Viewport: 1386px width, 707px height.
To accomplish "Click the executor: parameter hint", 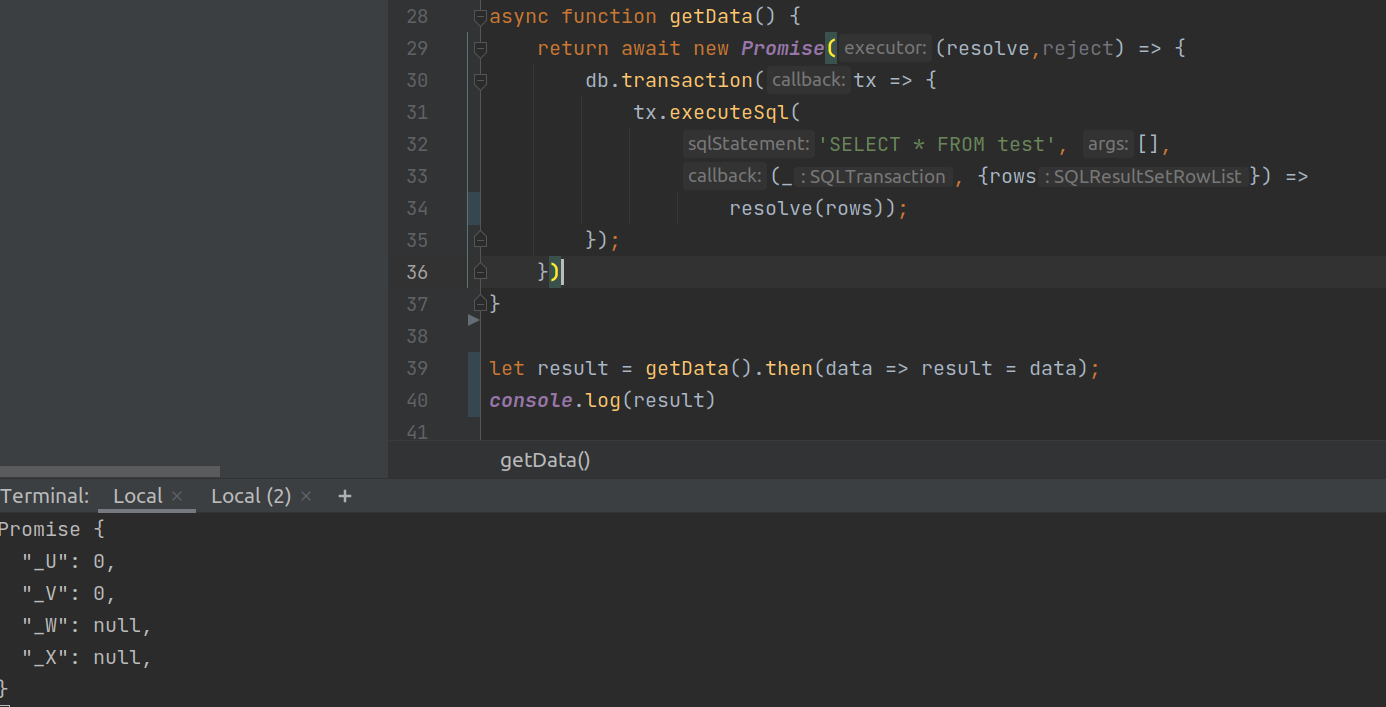I will (x=885, y=48).
